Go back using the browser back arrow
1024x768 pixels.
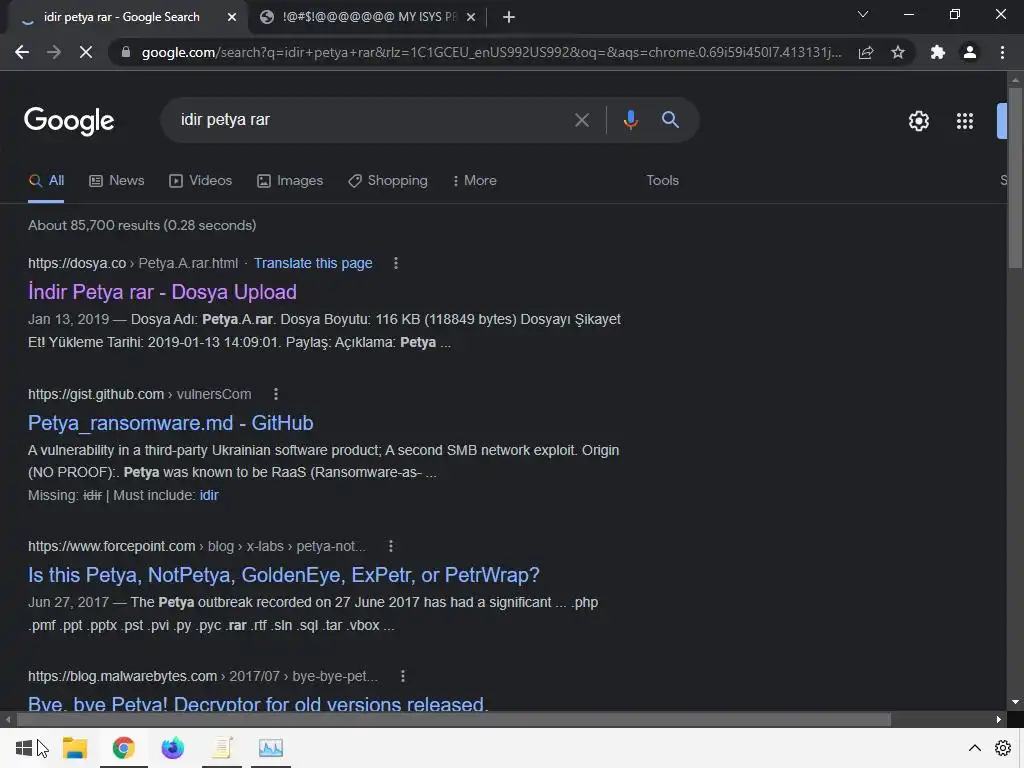coord(22,52)
